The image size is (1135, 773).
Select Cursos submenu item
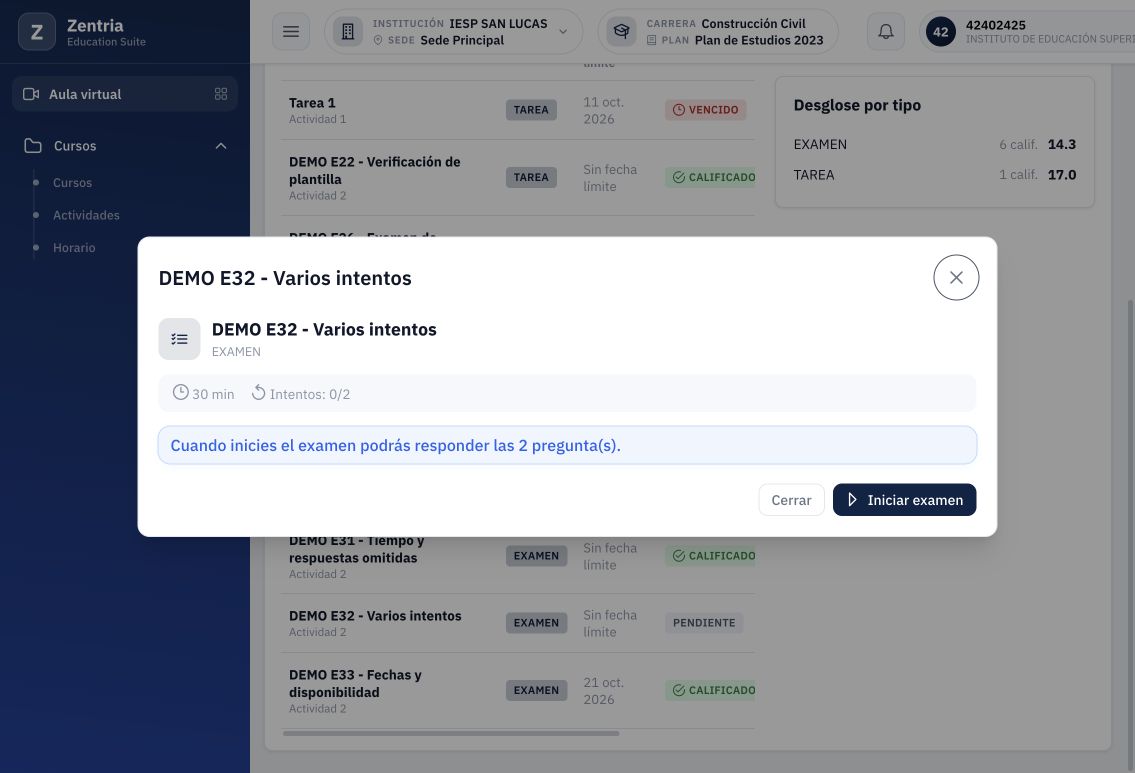click(72, 182)
